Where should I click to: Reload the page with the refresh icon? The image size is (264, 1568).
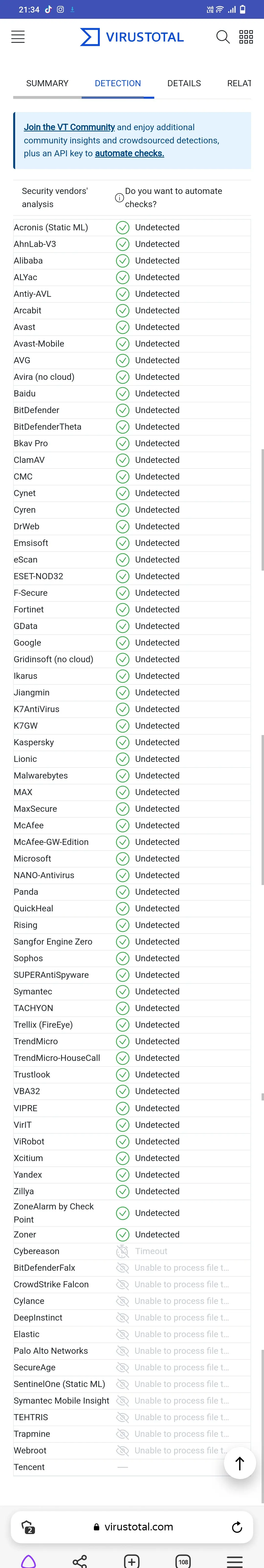(237, 1527)
